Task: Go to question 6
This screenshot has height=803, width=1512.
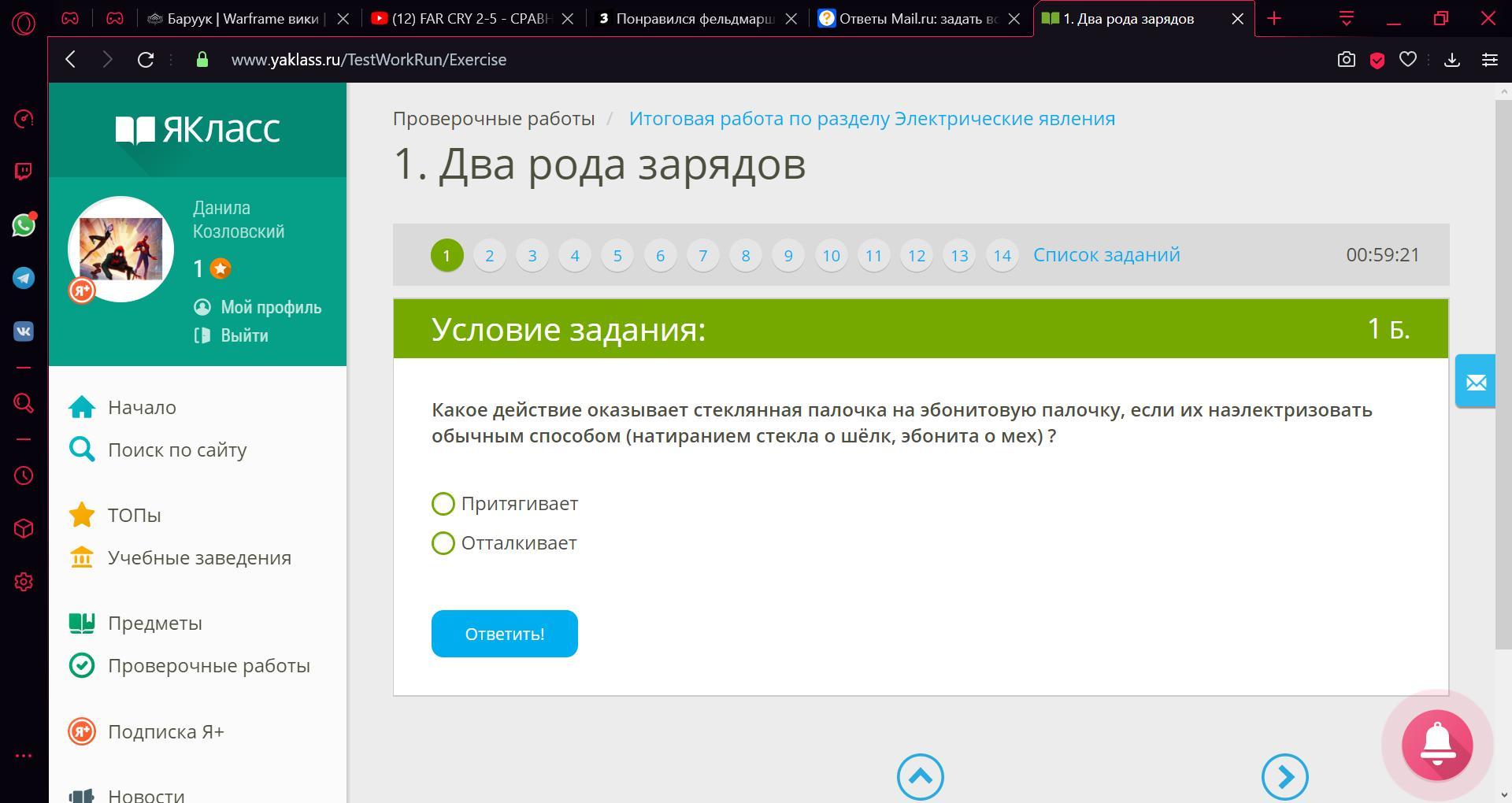Action: pyautogui.click(x=660, y=255)
